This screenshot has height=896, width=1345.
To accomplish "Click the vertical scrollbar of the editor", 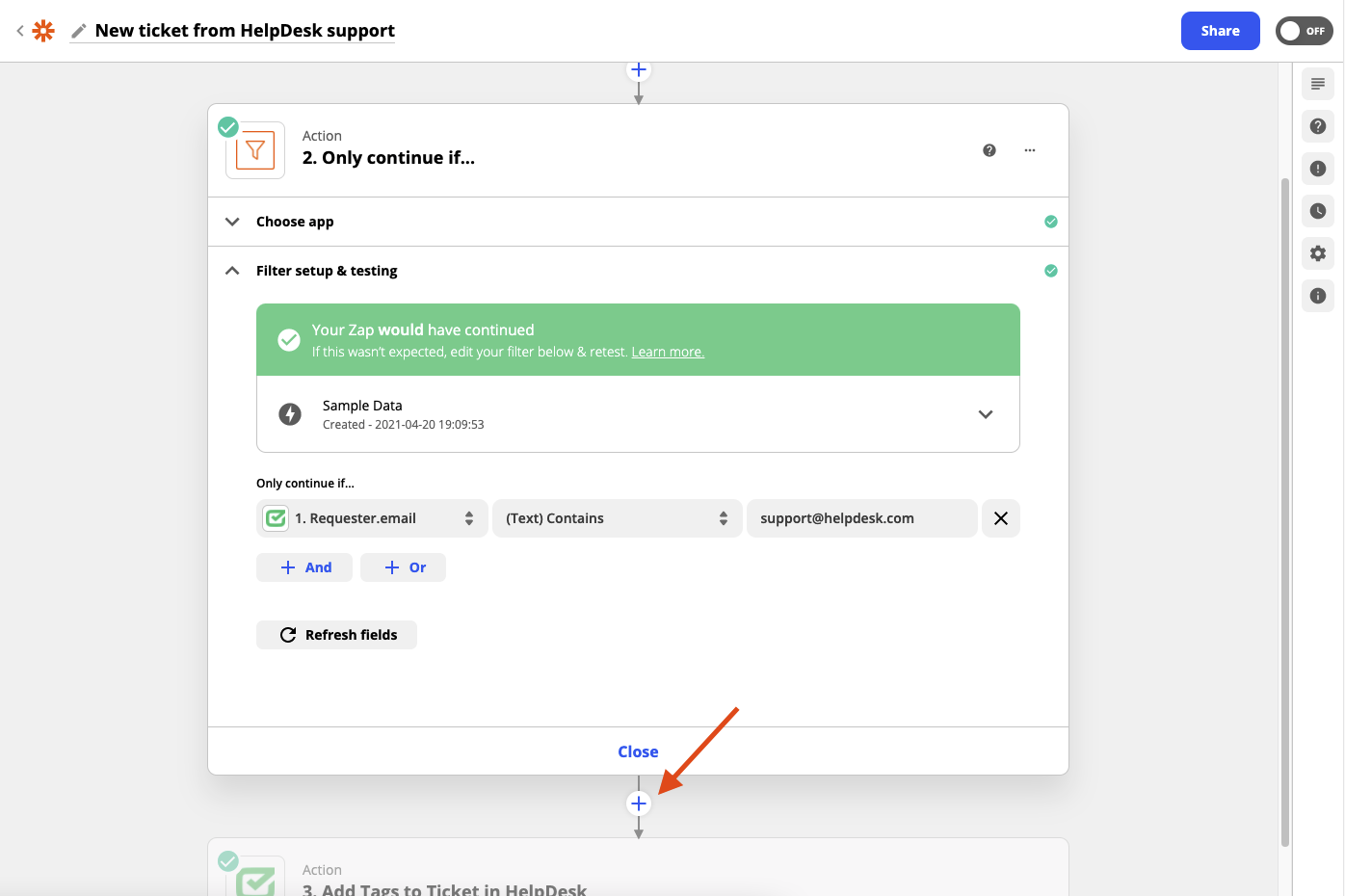I will point(1285,511).
